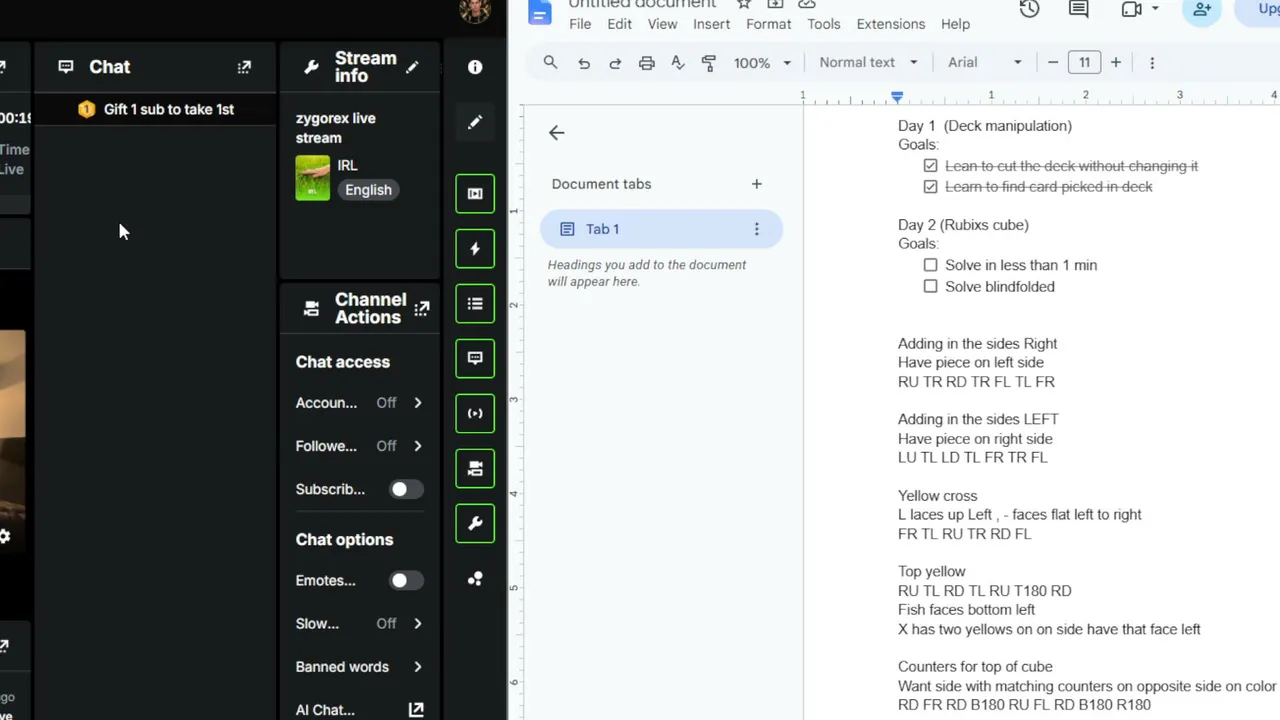Pop out the Chat panel
This screenshot has width=1280, height=720.
(244, 67)
